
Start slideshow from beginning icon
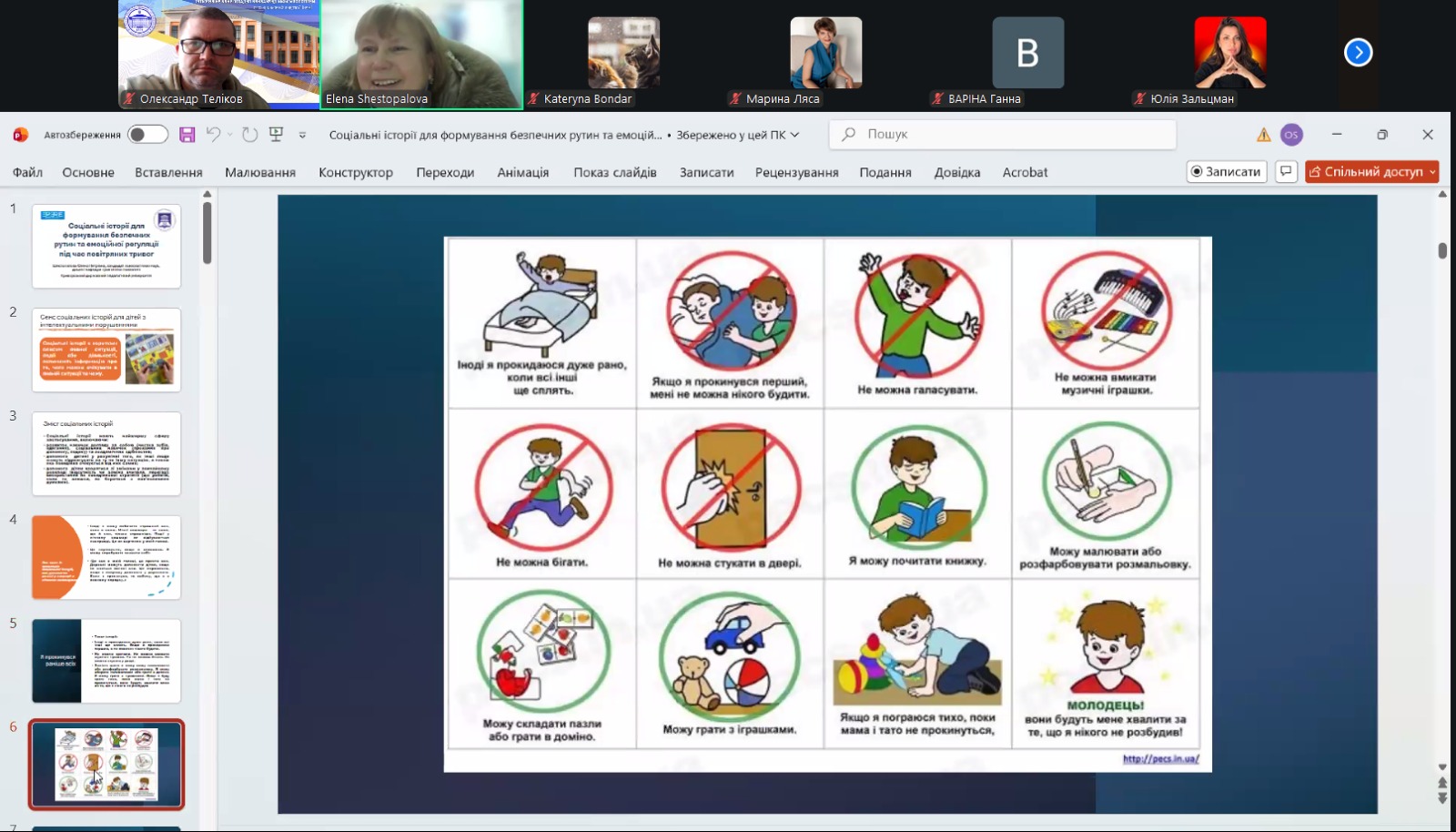277,135
